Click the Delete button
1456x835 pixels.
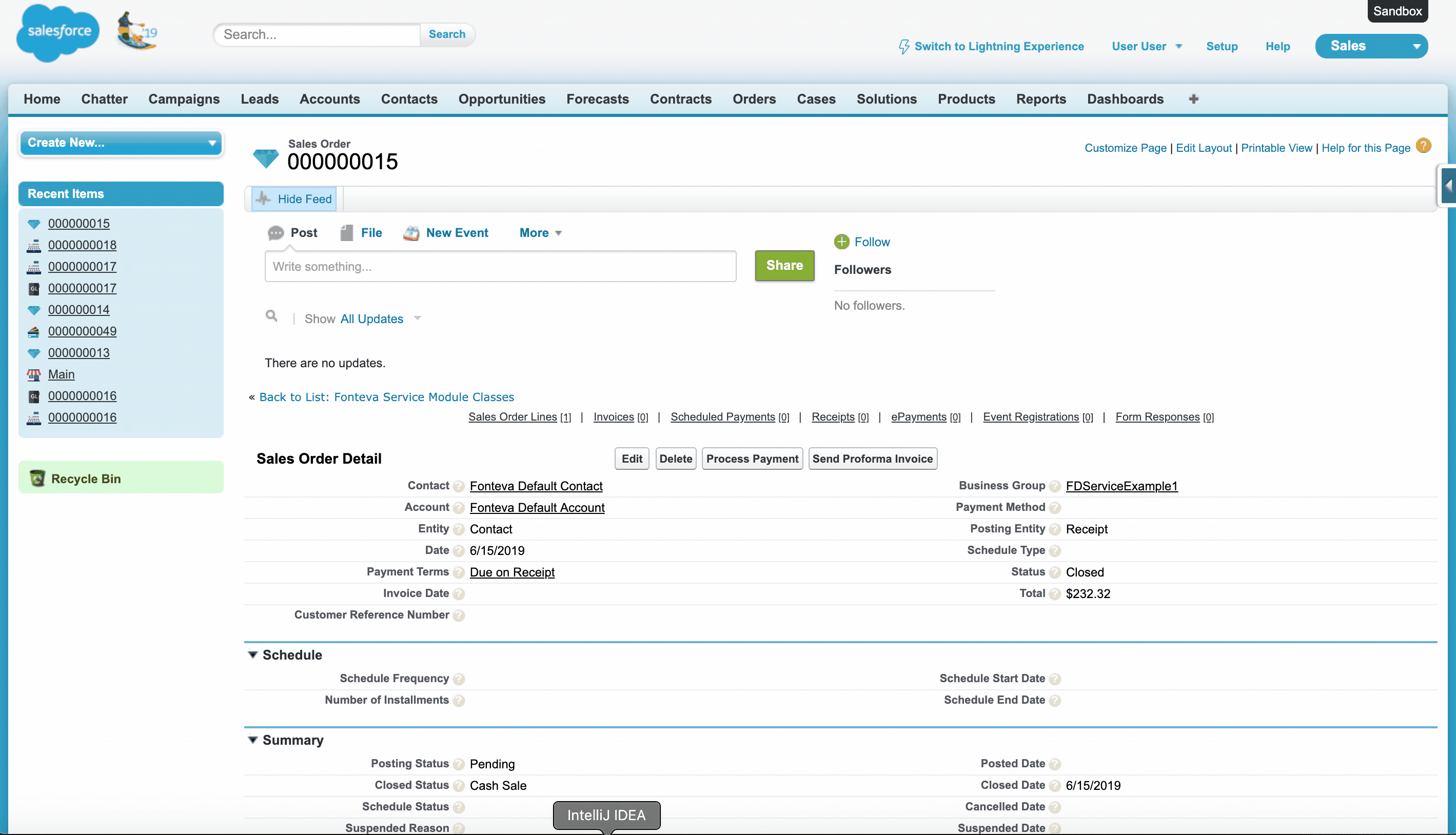click(x=676, y=459)
